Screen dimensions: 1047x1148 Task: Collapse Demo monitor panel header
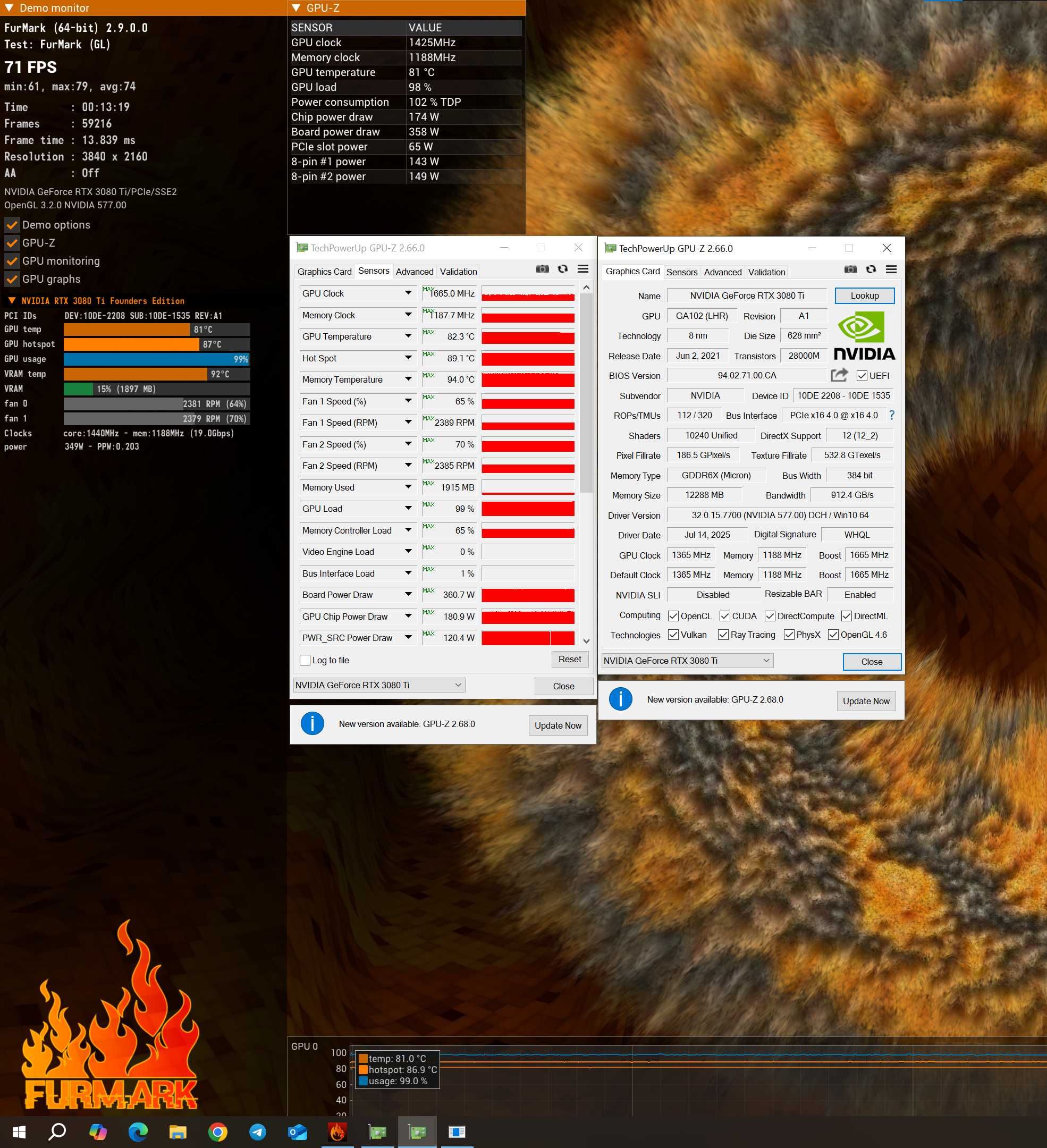(x=9, y=8)
